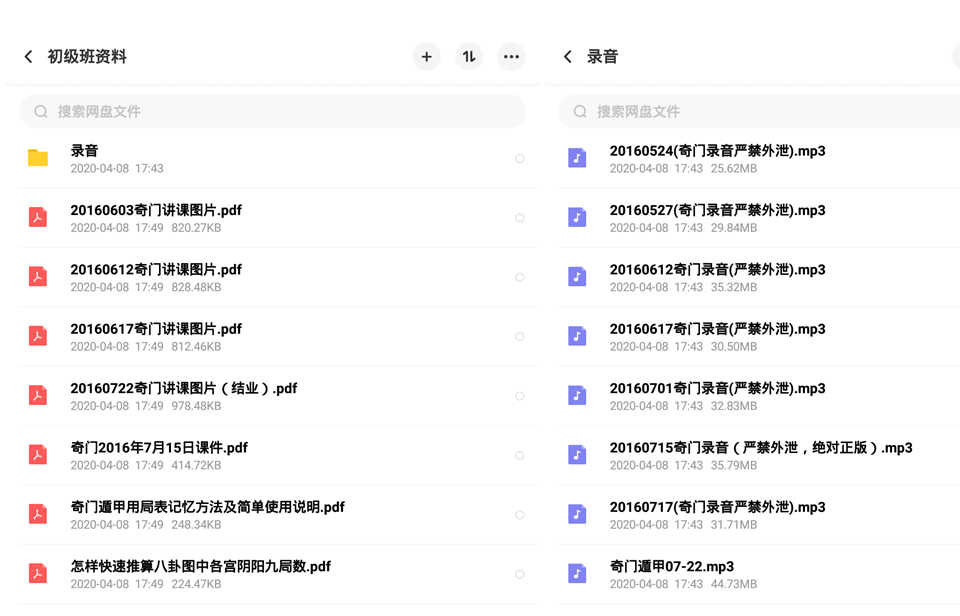Select the 录音 folder row circle

point(520,159)
